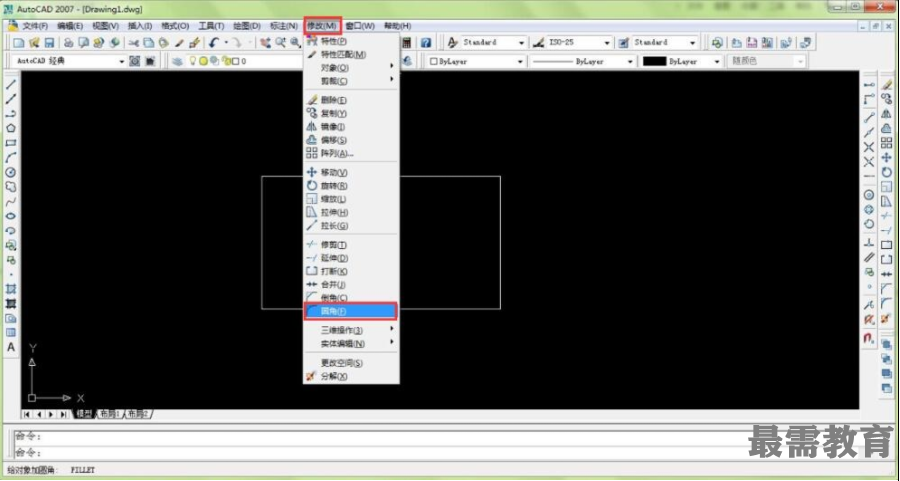Click the Rotate icon in right modify toolbar

click(x=886, y=172)
